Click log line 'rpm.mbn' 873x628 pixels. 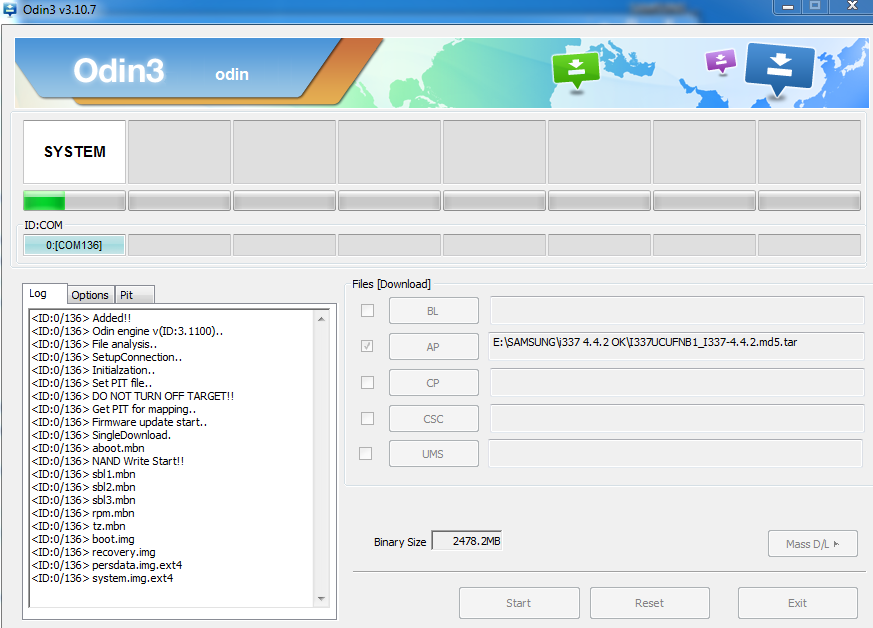83,513
